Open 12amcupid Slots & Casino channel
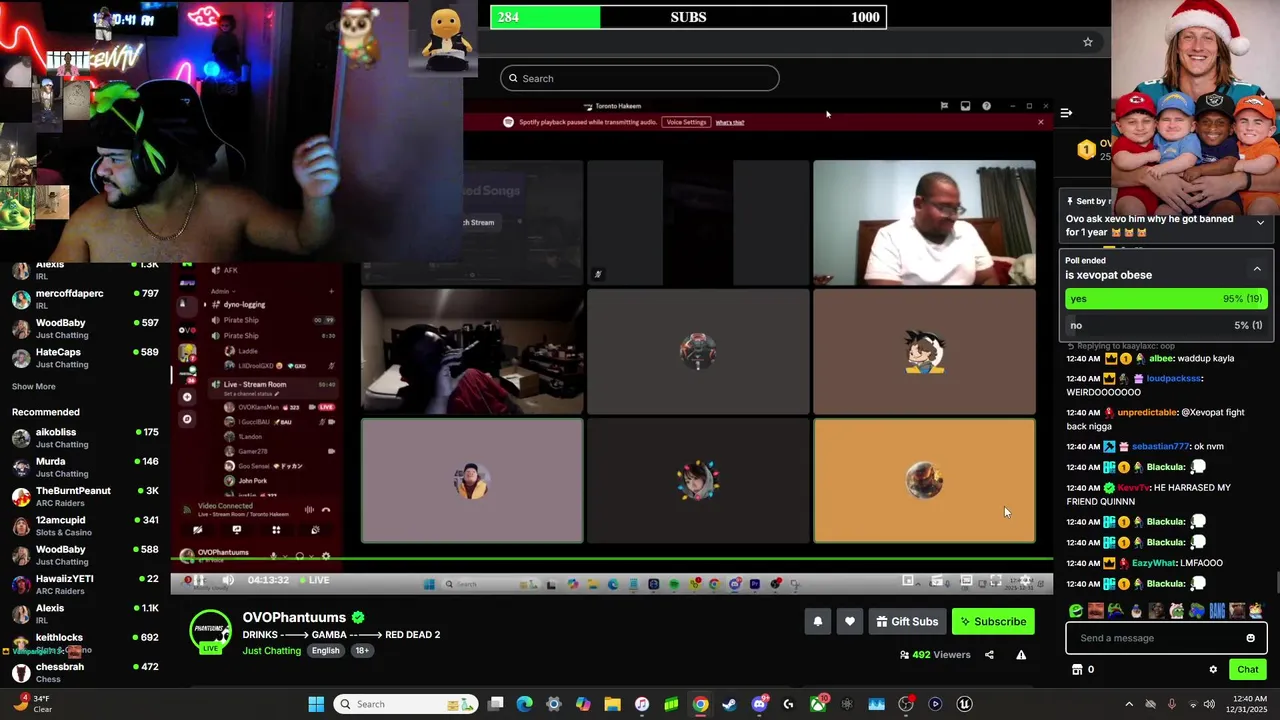The height and width of the screenshot is (720, 1280). pos(85,526)
